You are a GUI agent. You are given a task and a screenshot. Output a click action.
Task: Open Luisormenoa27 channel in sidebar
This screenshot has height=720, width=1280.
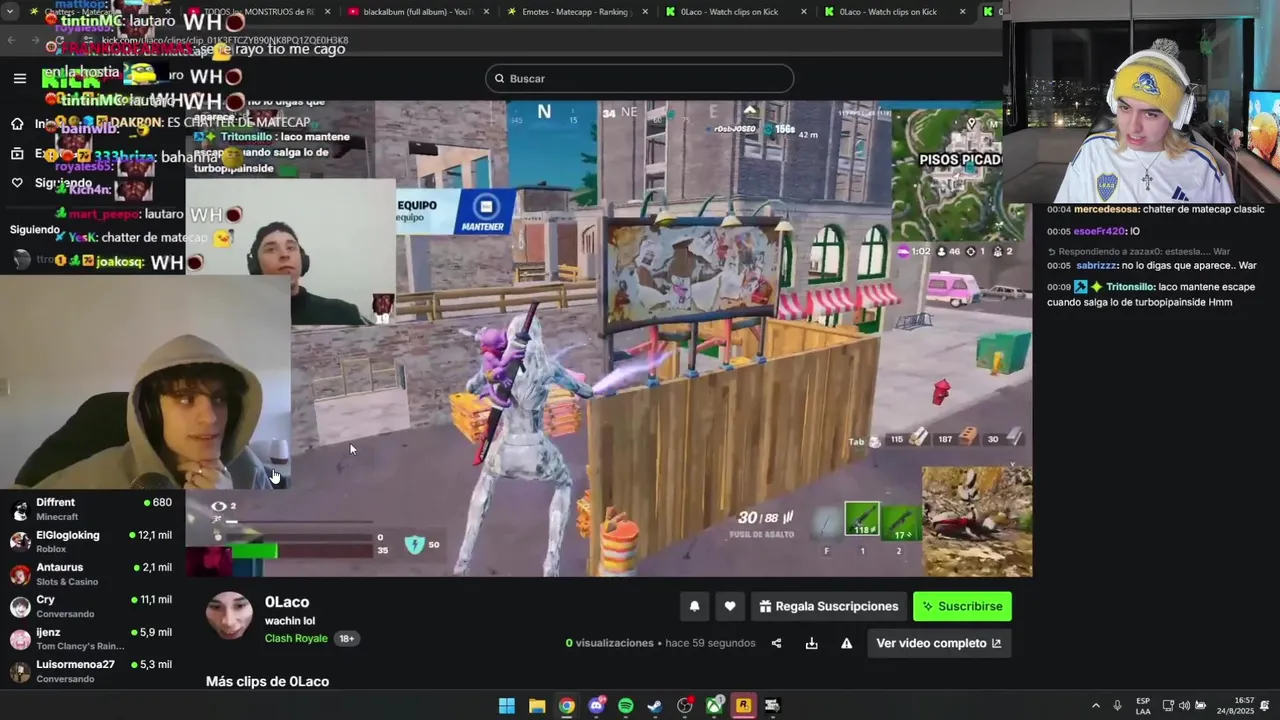93,671
